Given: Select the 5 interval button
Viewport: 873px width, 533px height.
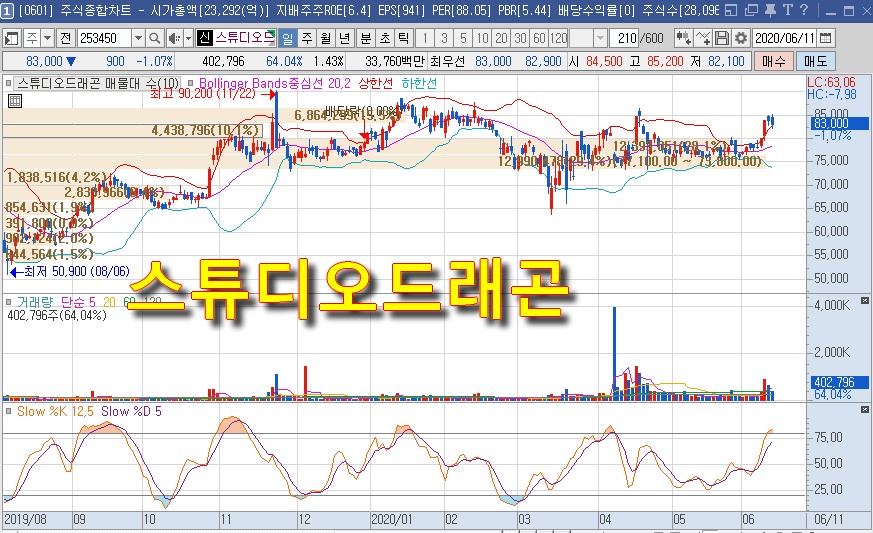Looking at the screenshot, I should [x=463, y=38].
